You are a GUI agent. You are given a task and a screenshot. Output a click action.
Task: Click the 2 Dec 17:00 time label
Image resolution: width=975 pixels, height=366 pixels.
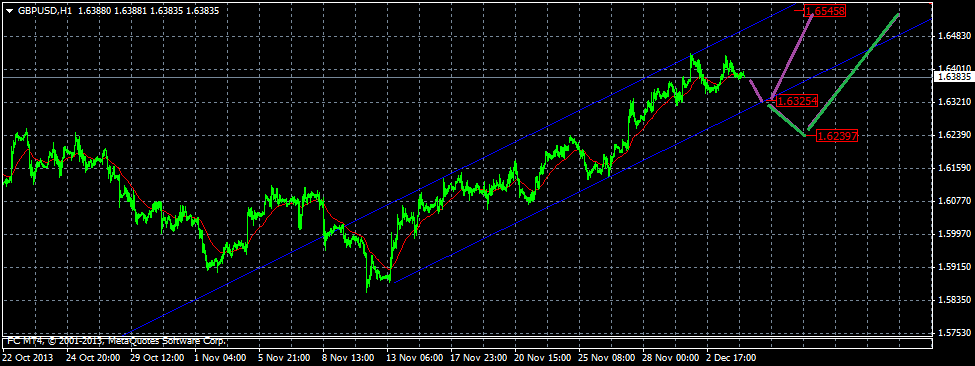coord(731,358)
